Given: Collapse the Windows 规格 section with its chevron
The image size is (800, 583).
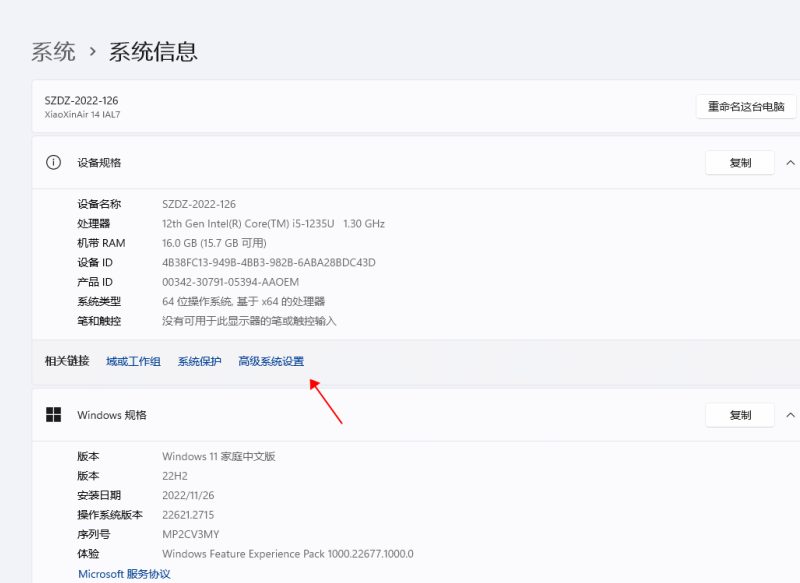Looking at the screenshot, I should click(x=790, y=415).
